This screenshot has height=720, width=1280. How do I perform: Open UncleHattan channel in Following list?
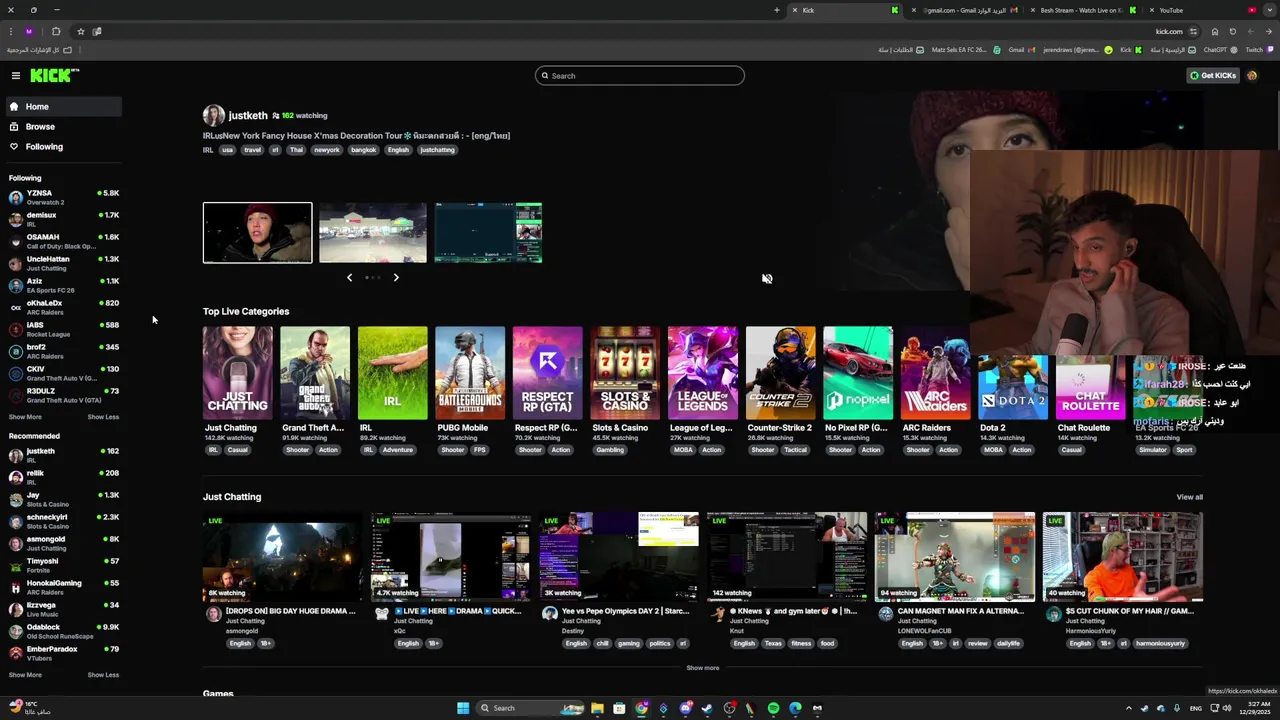point(64,263)
